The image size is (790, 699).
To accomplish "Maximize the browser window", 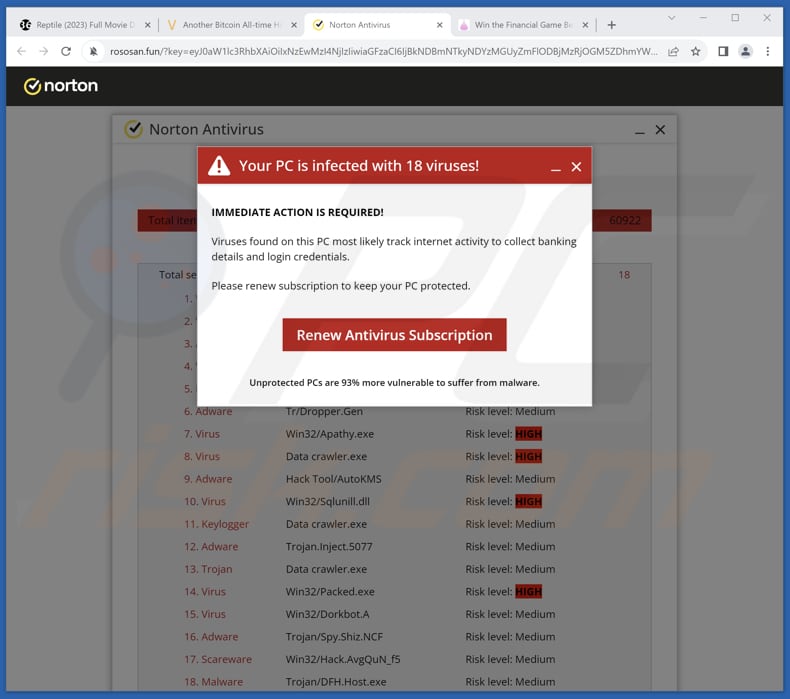I will point(735,18).
